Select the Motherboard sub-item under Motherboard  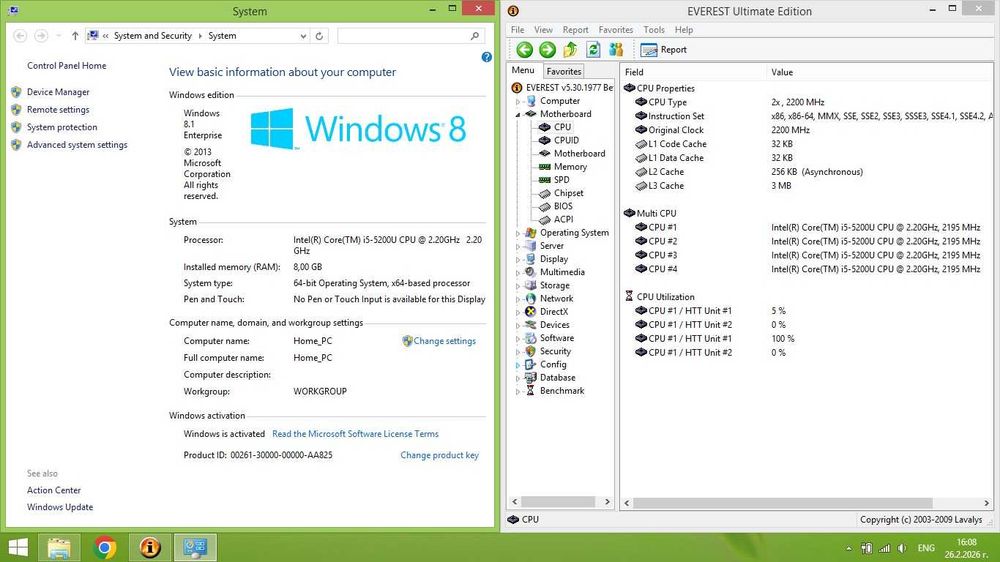click(x=579, y=153)
